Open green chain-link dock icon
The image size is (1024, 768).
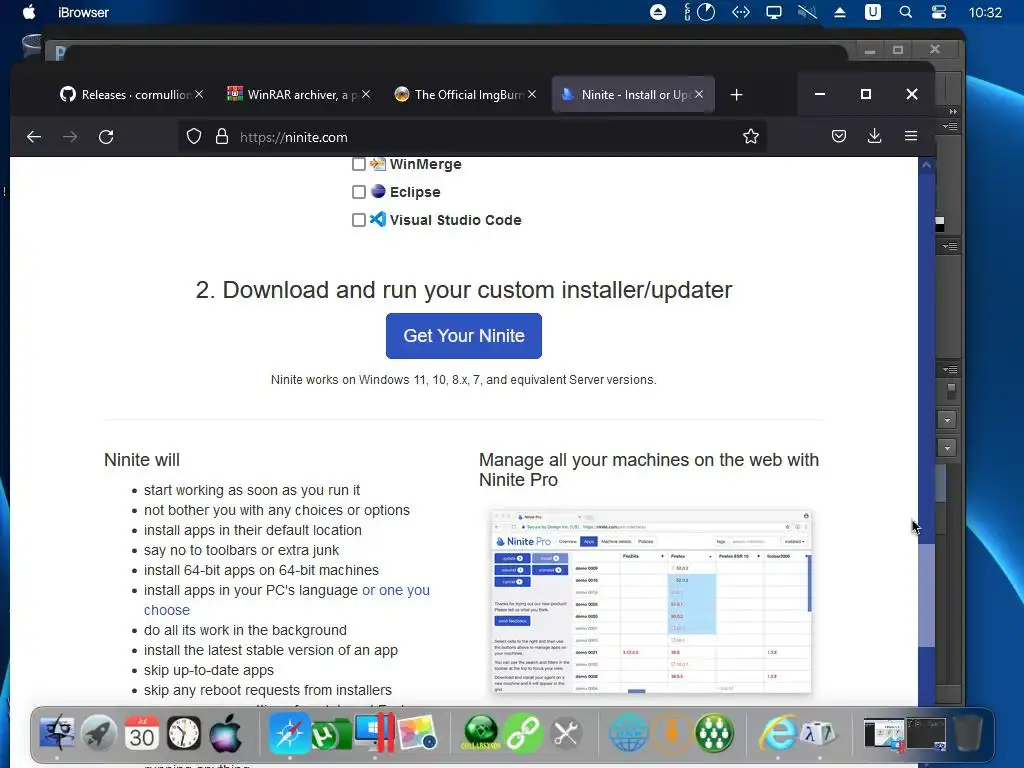click(523, 733)
